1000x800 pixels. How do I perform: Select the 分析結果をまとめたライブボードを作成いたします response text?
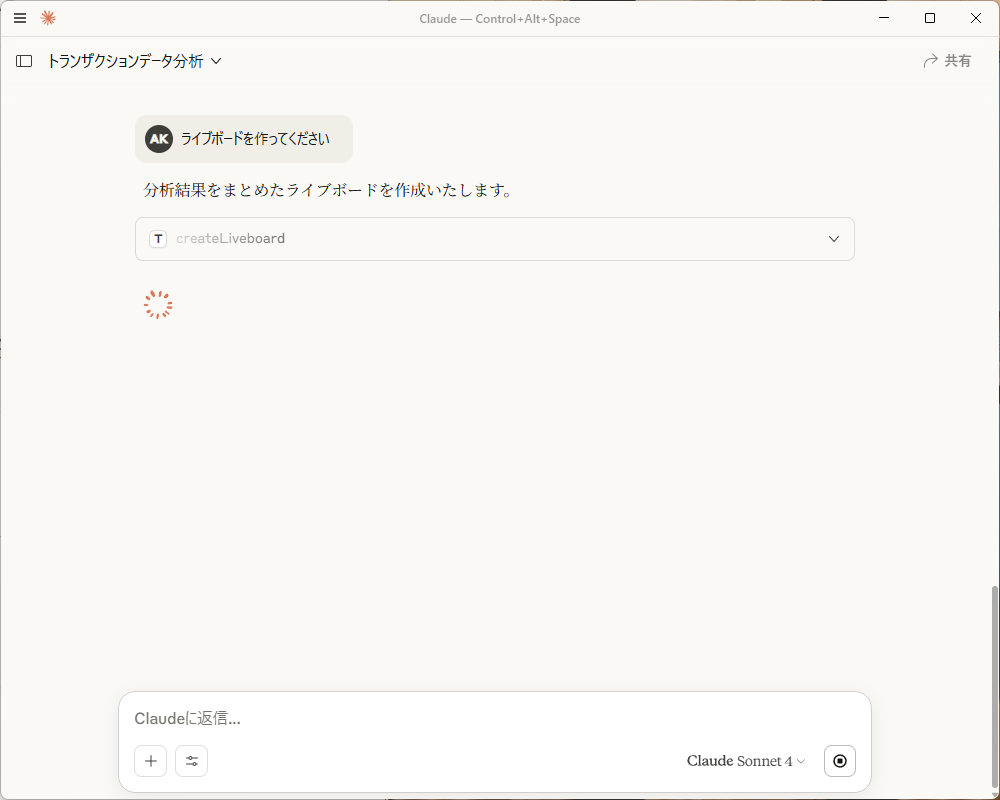(328, 190)
